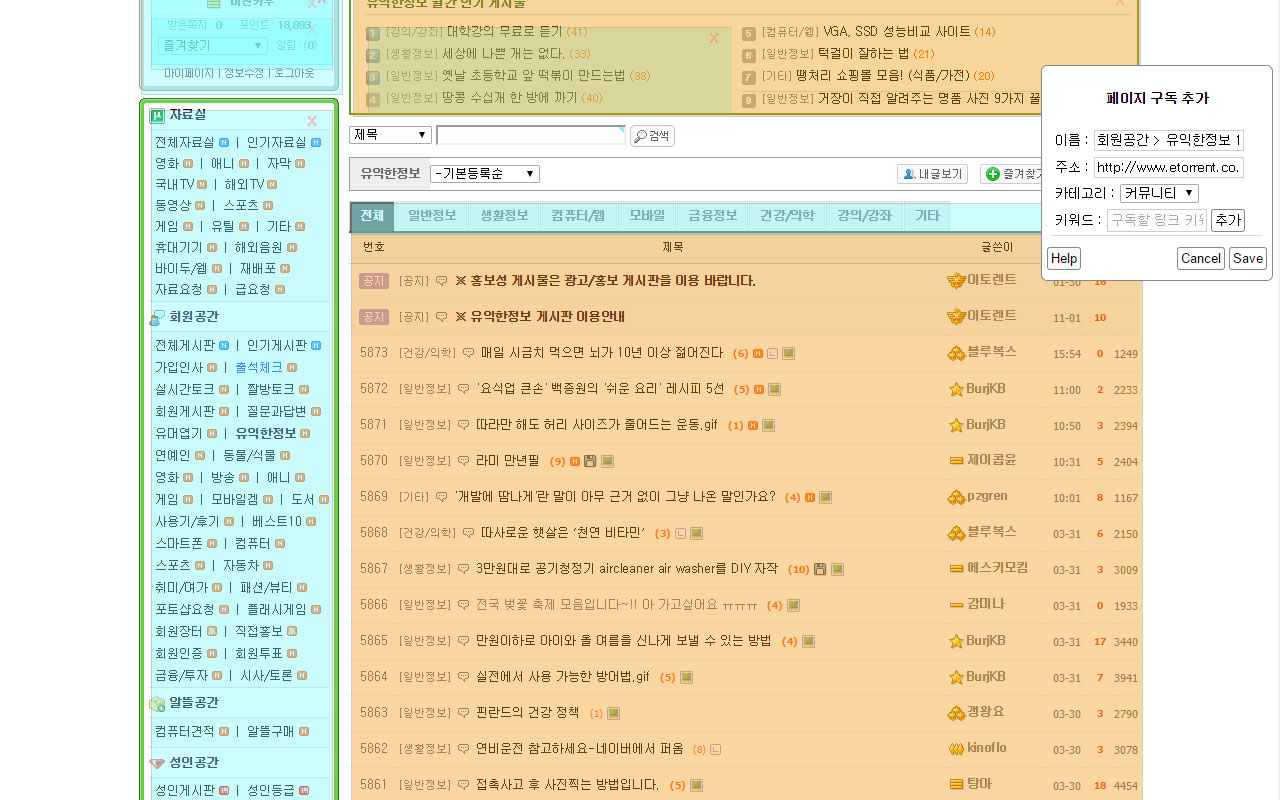Click Save in the subscription popup
1280x800 pixels.
[1247, 259]
